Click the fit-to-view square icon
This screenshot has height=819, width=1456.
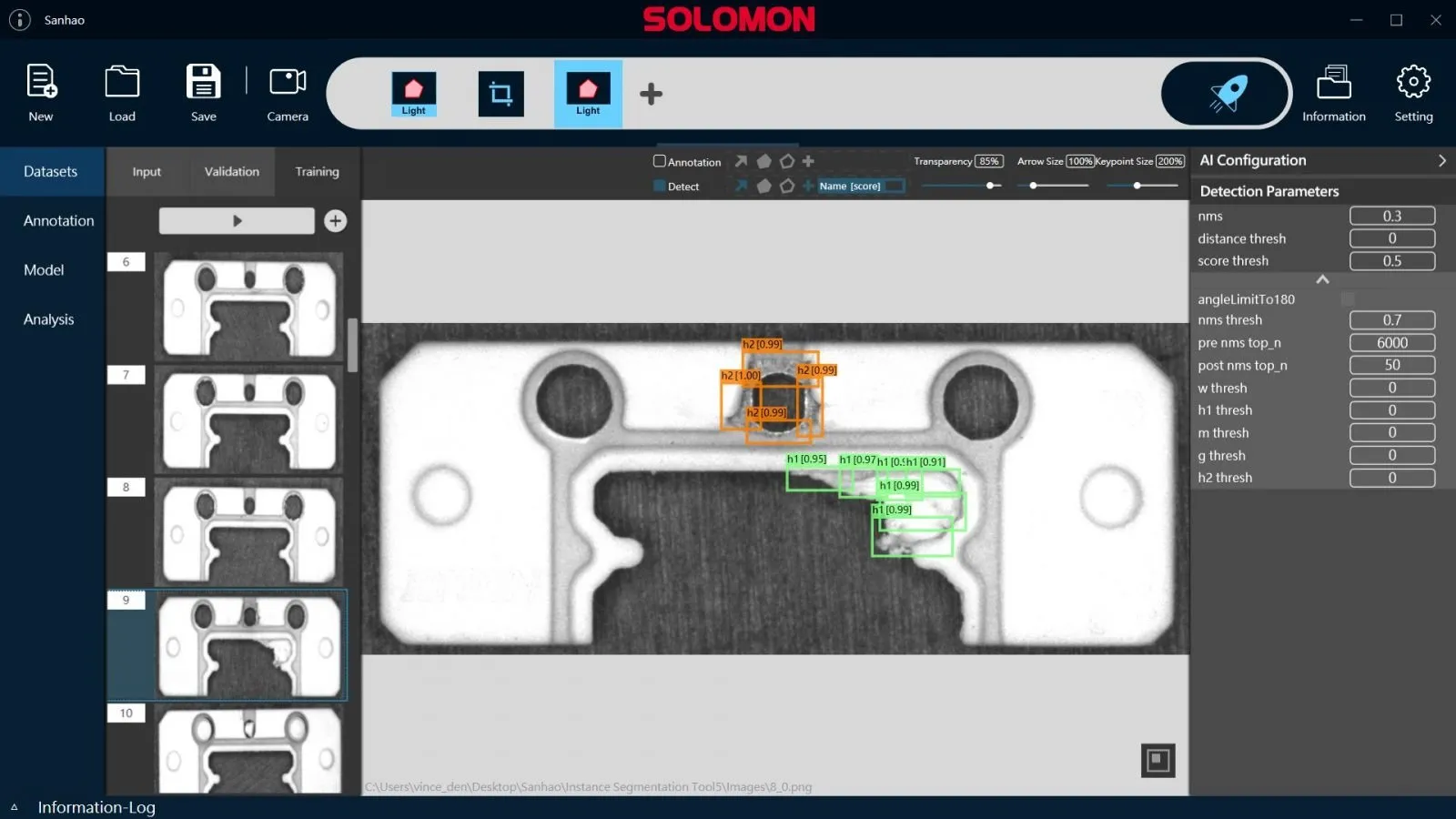[x=1158, y=760]
